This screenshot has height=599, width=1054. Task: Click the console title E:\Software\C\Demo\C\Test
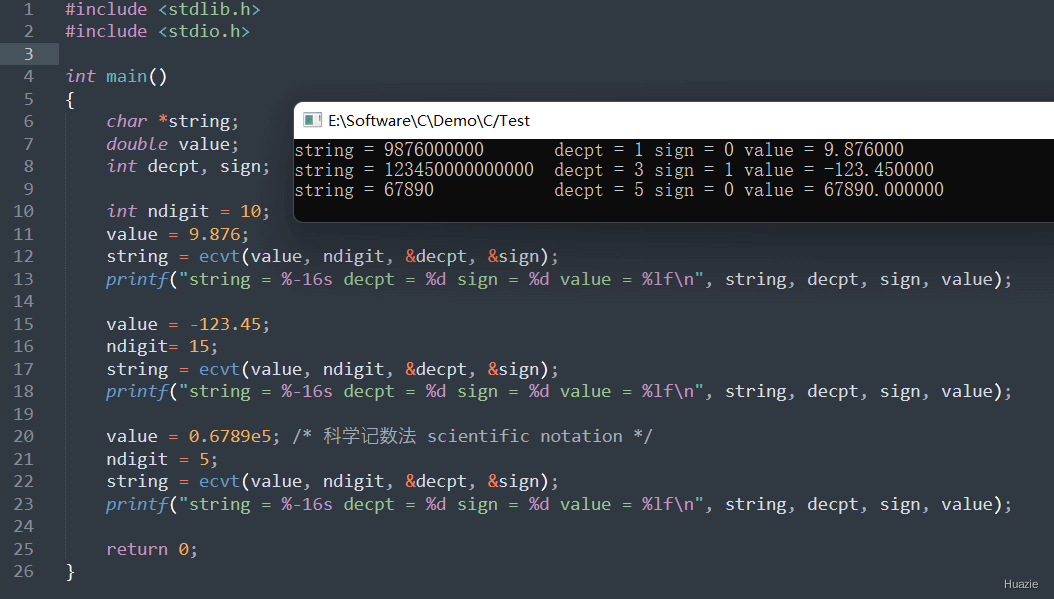click(x=429, y=120)
